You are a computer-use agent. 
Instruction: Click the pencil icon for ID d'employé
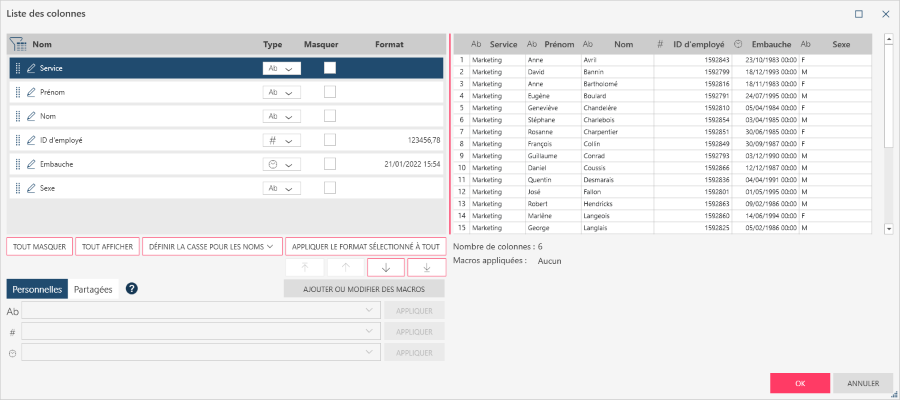tap(31, 140)
